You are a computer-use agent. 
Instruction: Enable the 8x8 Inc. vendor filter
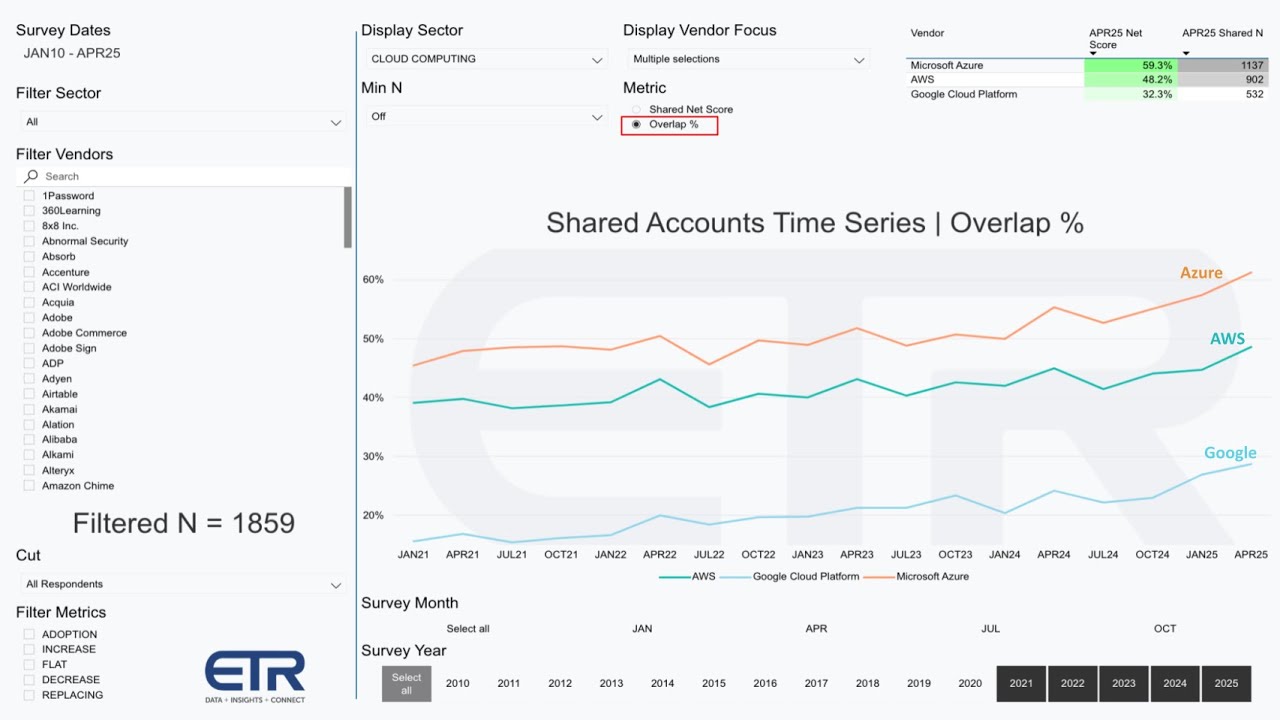coord(30,226)
